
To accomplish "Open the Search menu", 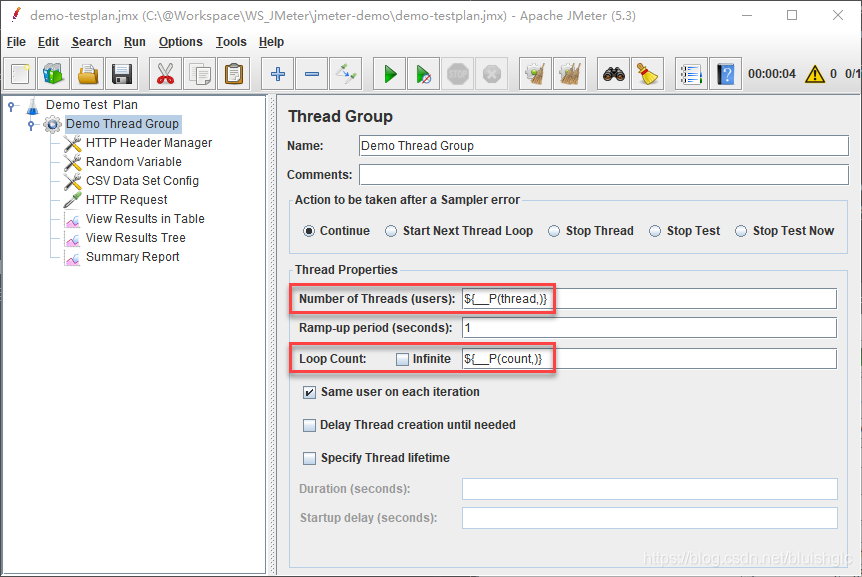I will pyautogui.click(x=91, y=42).
